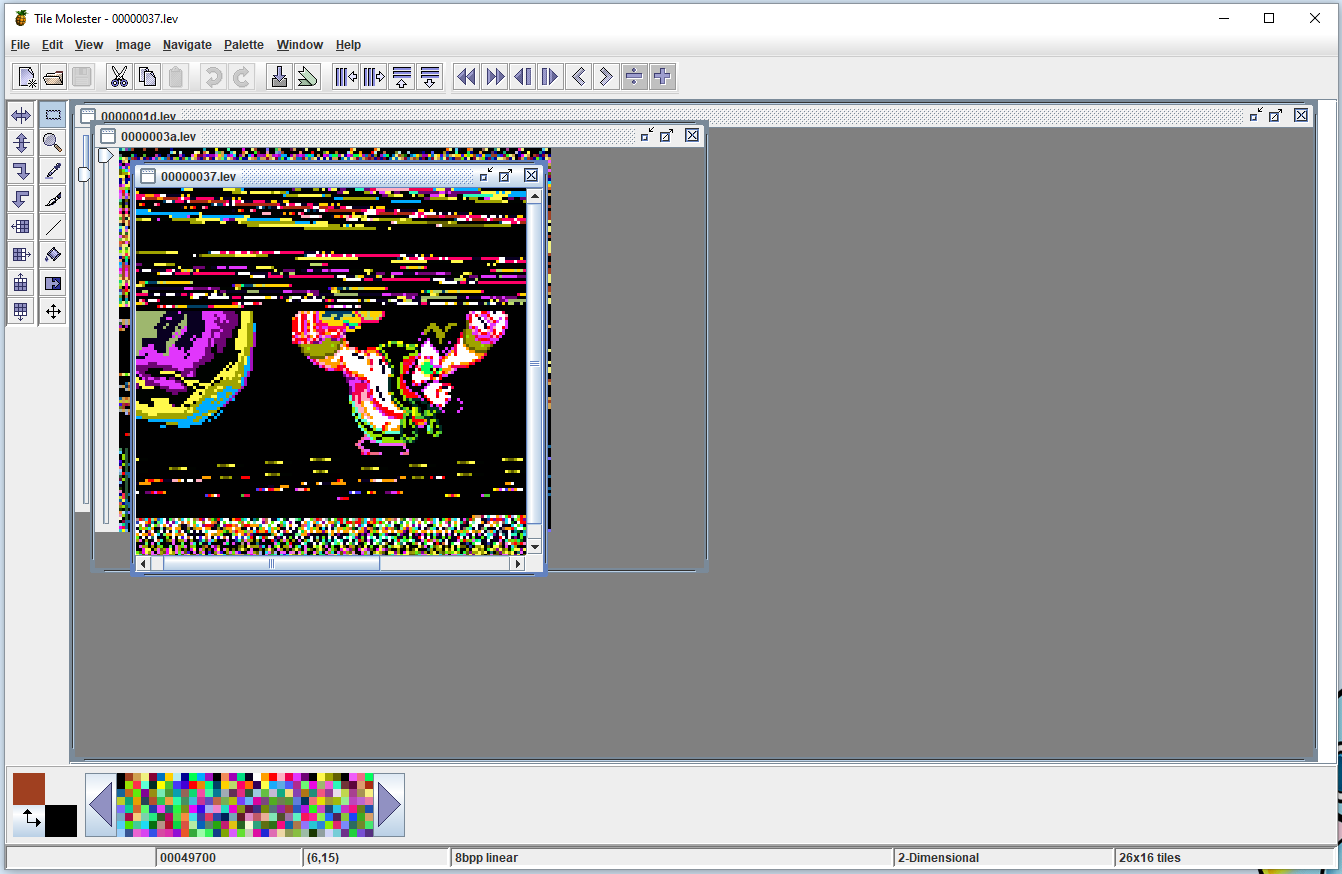Select the Brush tool
The width and height of the screenshot is (1342, 874).
click(53, 199)
